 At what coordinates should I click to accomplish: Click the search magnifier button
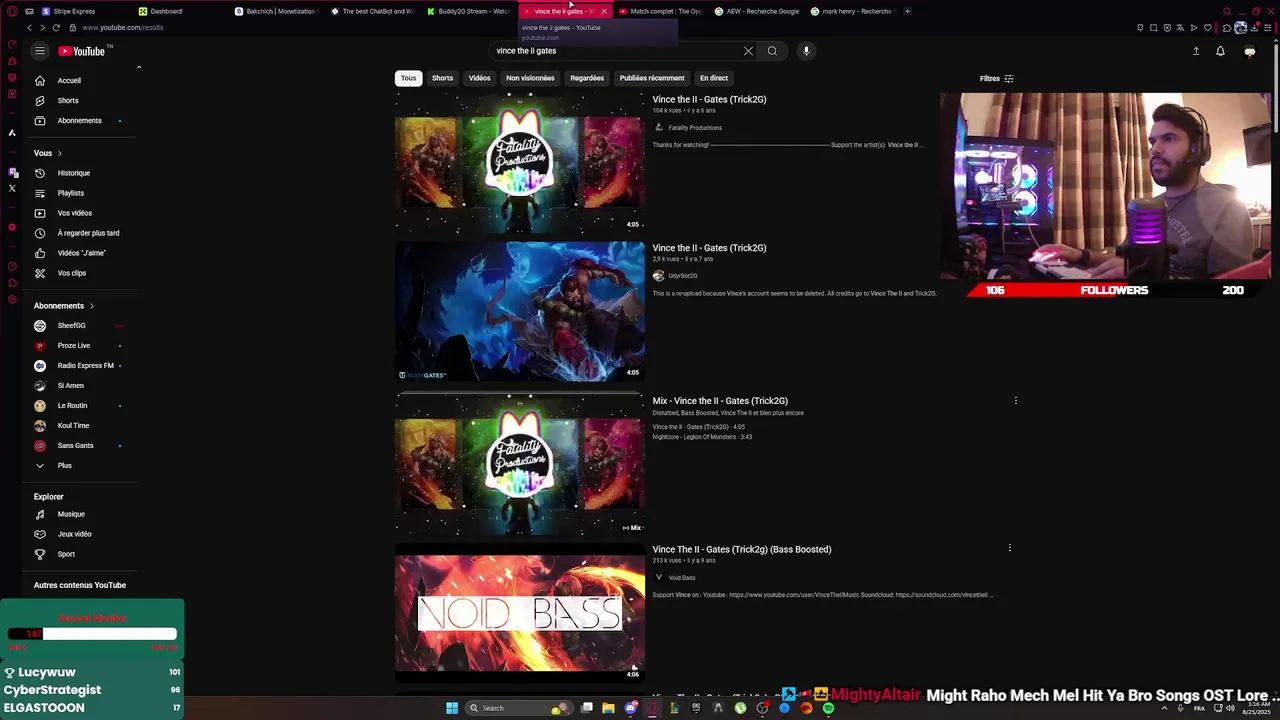(772, 51)
